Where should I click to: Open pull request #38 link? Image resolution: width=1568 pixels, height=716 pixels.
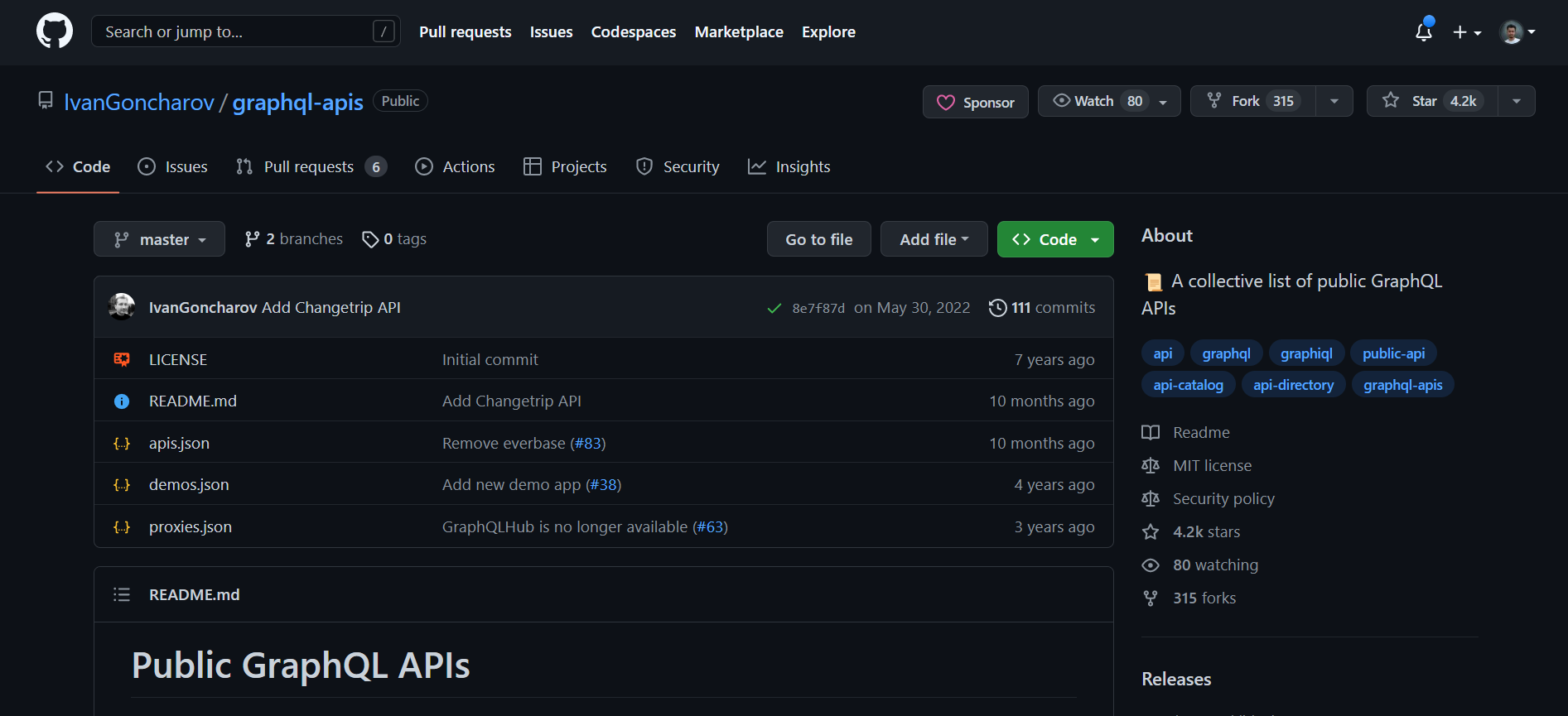pos(605,484)
